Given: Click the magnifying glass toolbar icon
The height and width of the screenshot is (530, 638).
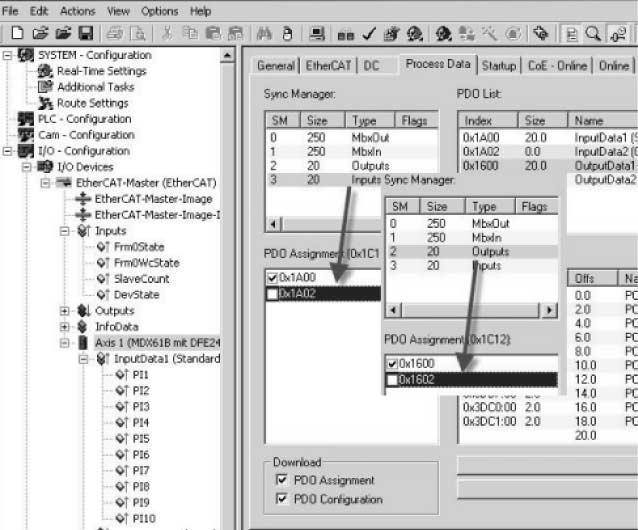Looking at the screenshot, I should coord(593,34).
